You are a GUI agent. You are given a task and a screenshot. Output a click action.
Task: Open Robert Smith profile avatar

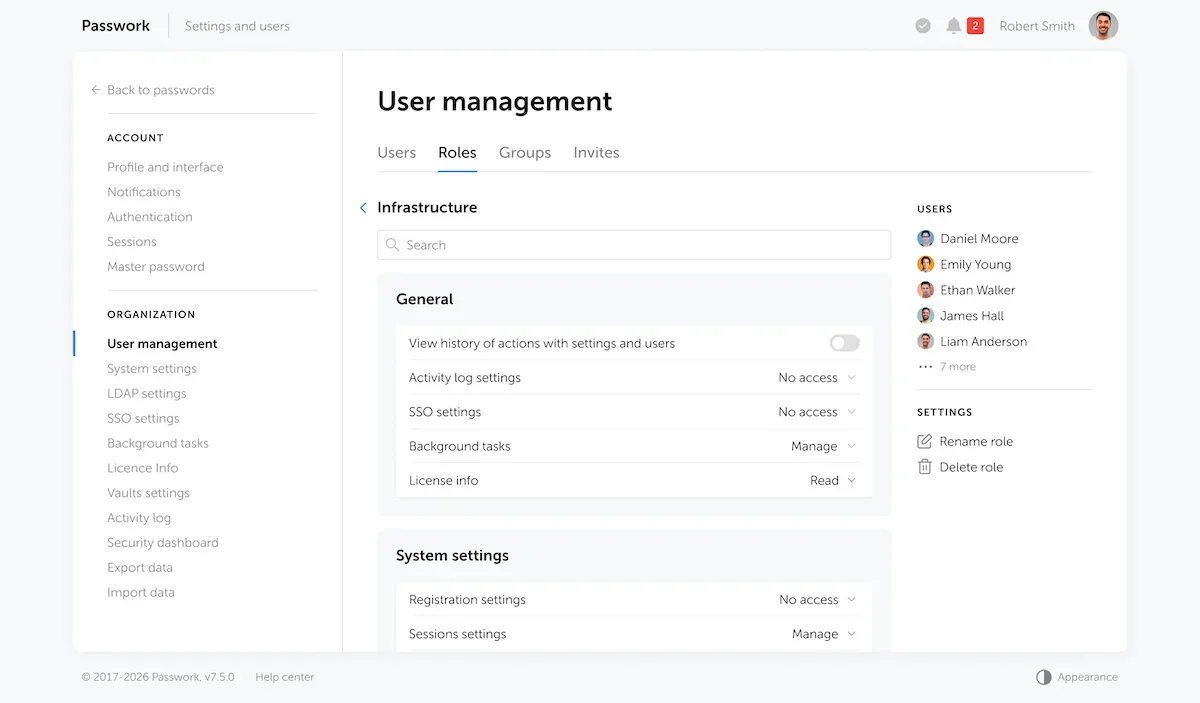(x=1103, y=26)
